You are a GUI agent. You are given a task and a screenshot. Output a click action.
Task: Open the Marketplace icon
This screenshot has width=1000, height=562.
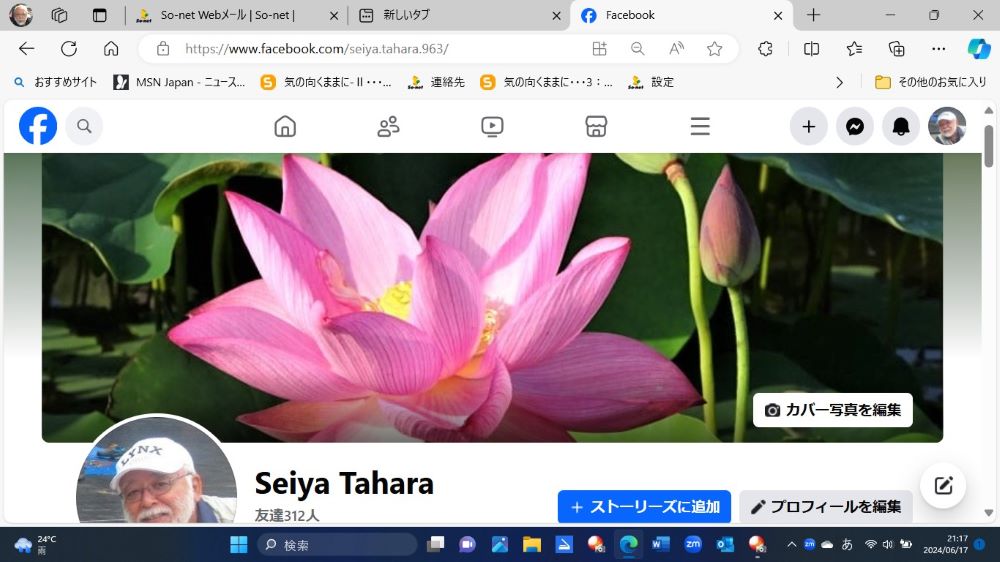[596, 126]
